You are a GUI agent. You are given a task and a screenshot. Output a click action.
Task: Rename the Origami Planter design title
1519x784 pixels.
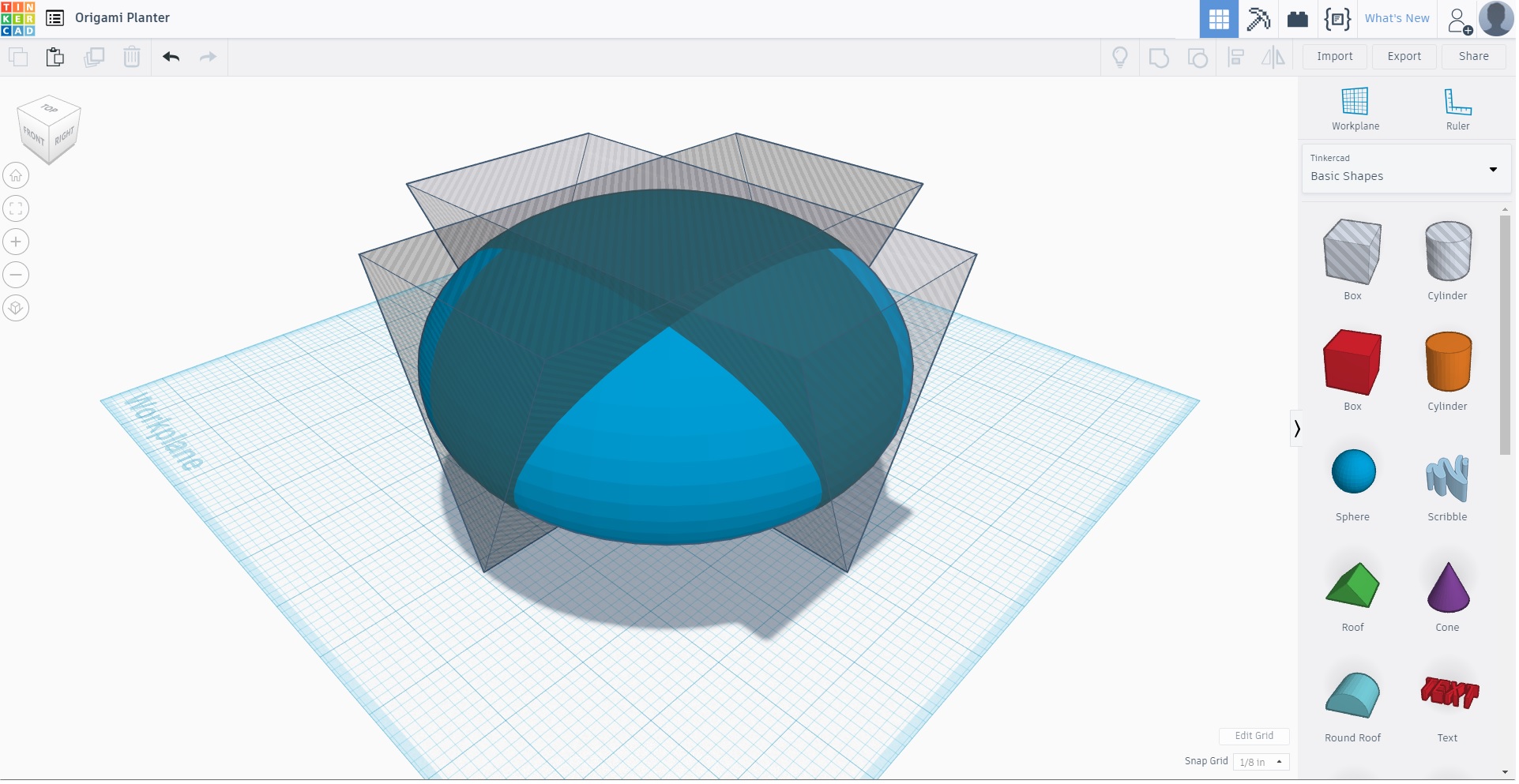click(122, 18)
